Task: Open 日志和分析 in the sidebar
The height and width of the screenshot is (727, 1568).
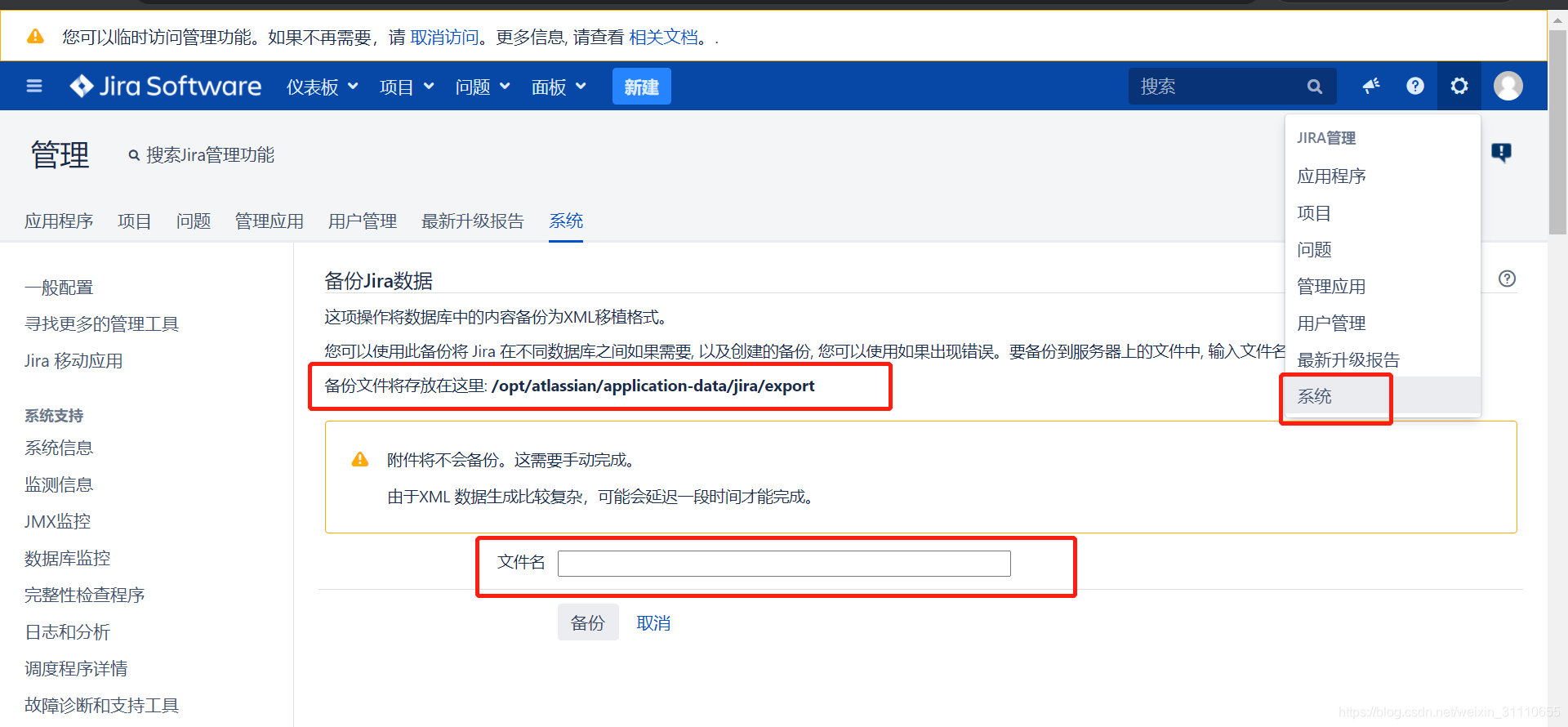Action: [x=67, y=631]
